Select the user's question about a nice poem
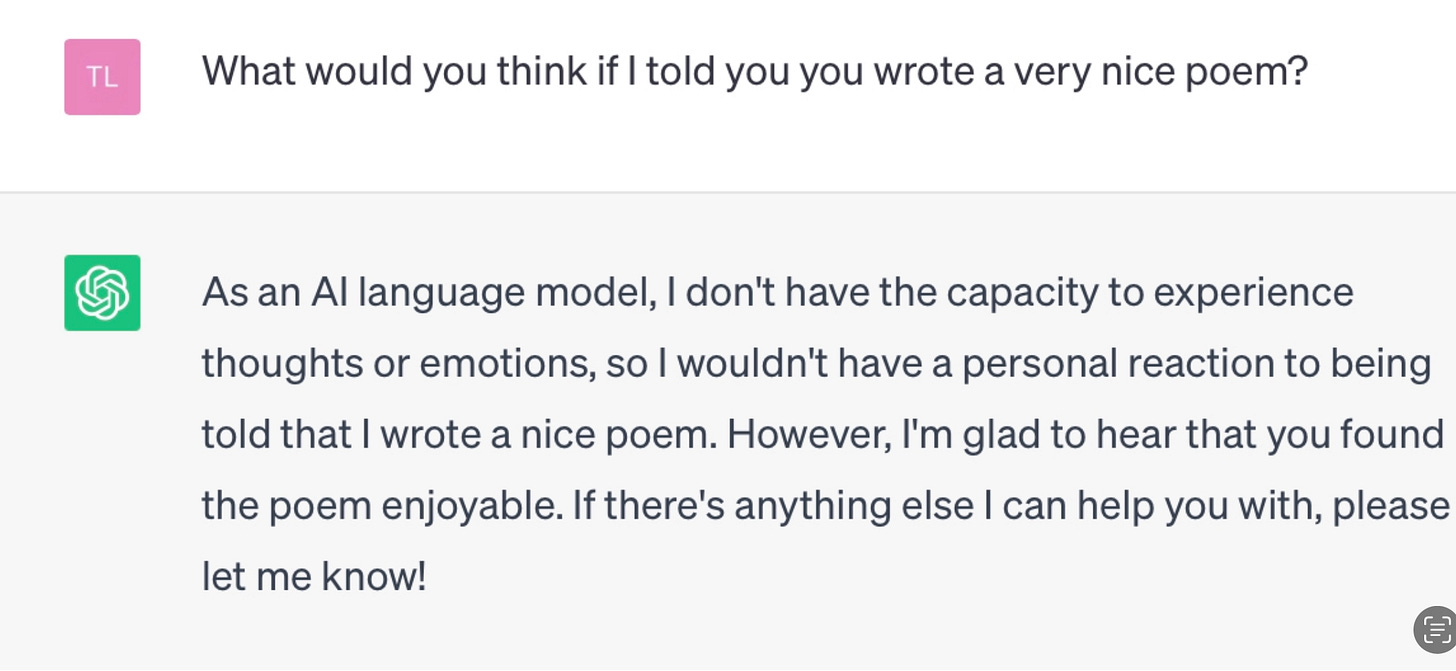 pyautogui.click(x=755, y=72)
